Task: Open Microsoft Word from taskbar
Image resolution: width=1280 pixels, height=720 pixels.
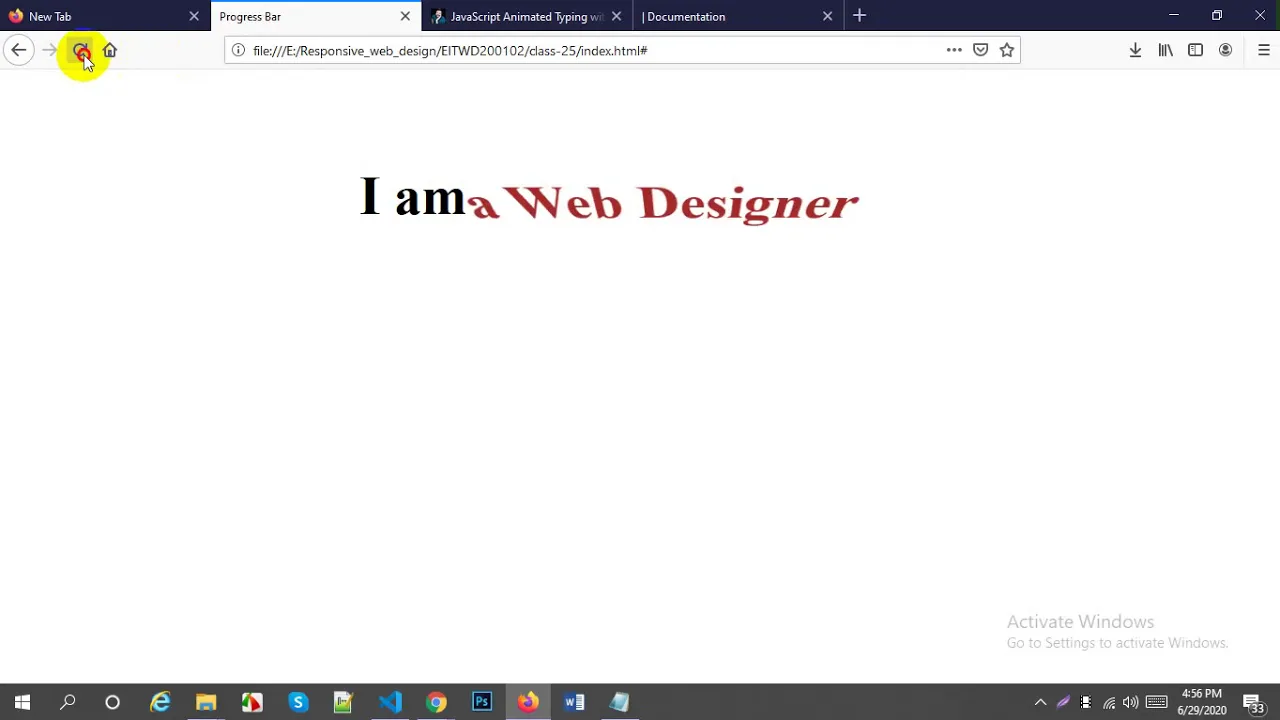Action: [x=574, y=702]
